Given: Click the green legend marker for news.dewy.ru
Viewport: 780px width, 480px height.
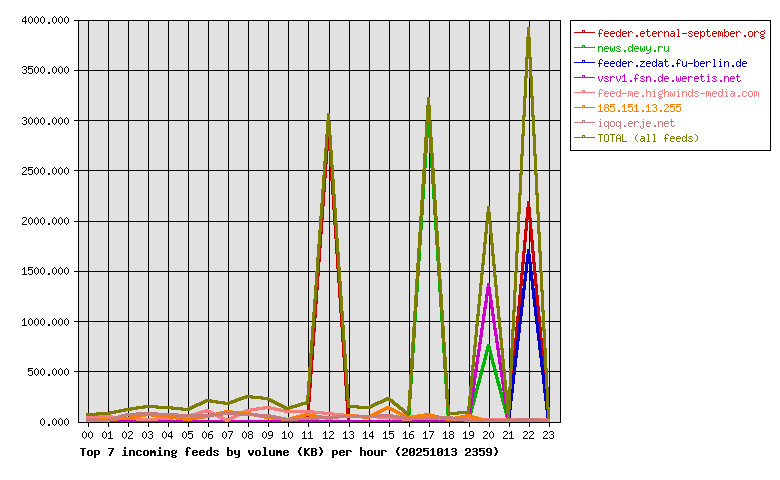Looking at the screenshot, I should click(x=584, y=48).
